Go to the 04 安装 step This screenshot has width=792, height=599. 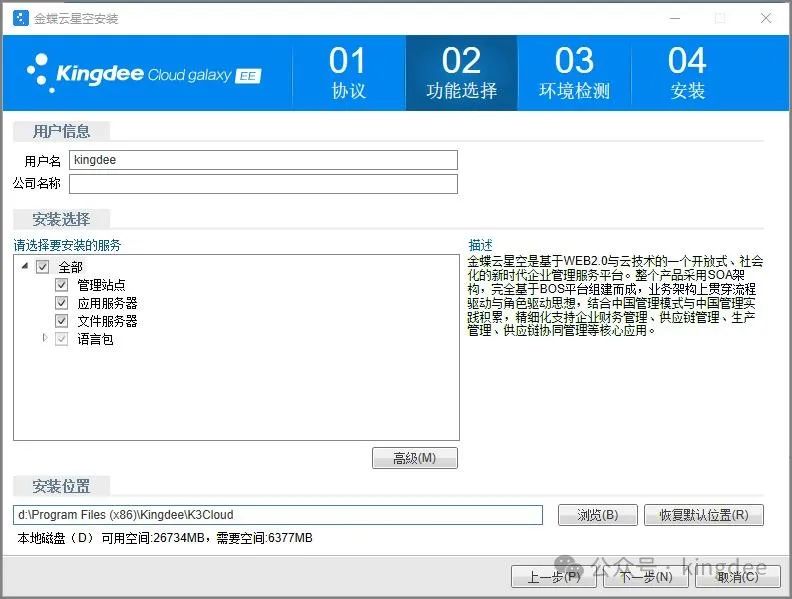coord(687,73)
